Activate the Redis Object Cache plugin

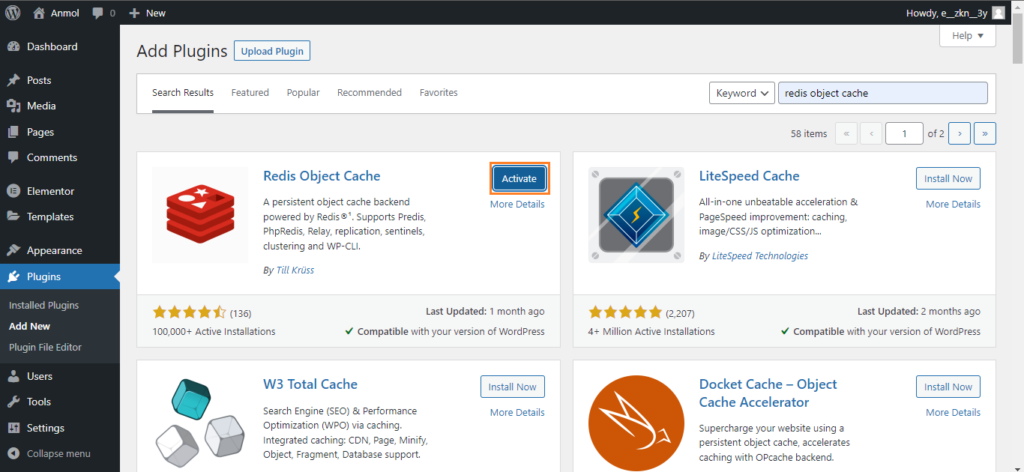[519, 178]
